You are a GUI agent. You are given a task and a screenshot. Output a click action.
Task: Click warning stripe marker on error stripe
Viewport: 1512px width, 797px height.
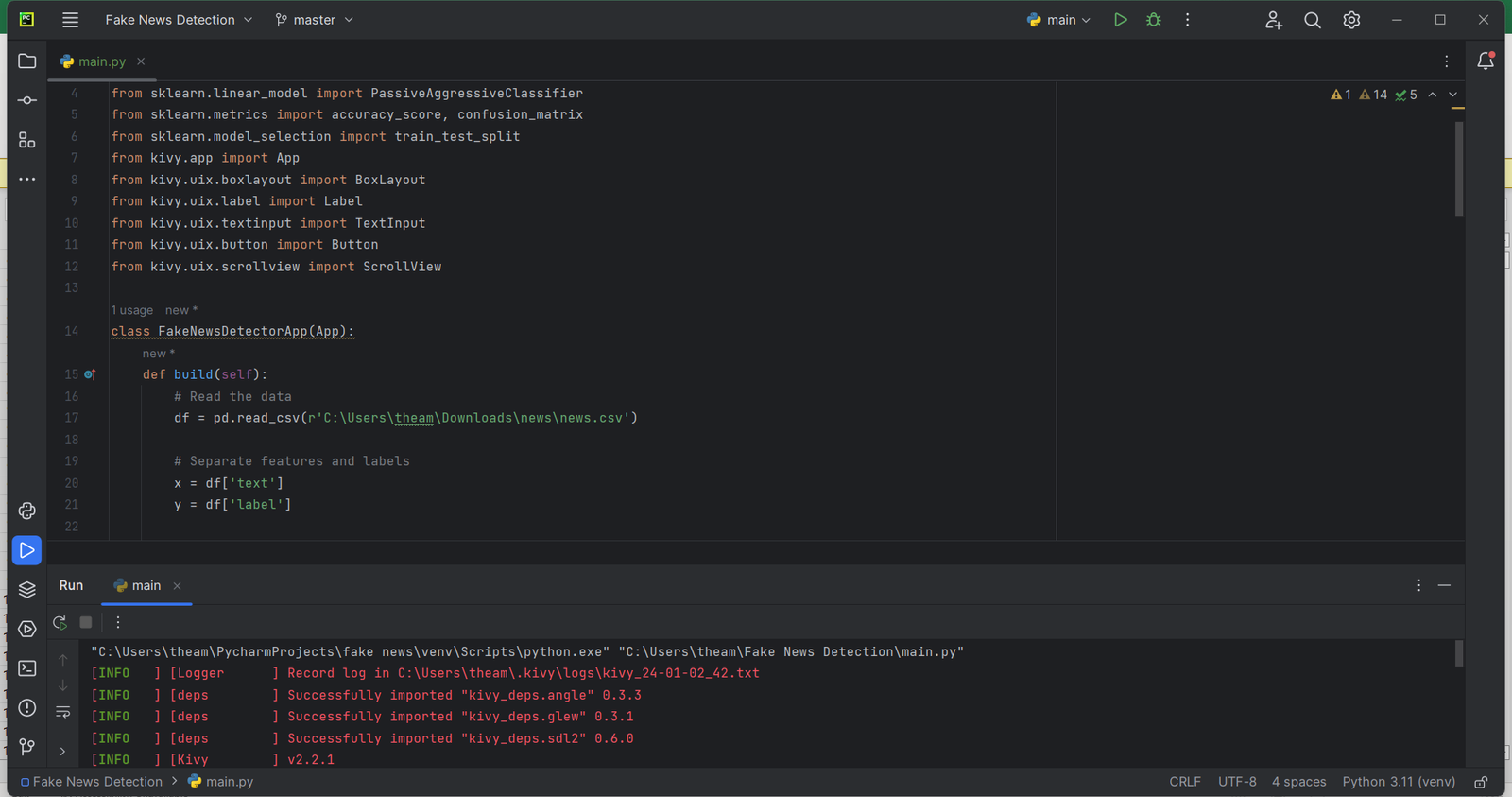coord(1458,109)
